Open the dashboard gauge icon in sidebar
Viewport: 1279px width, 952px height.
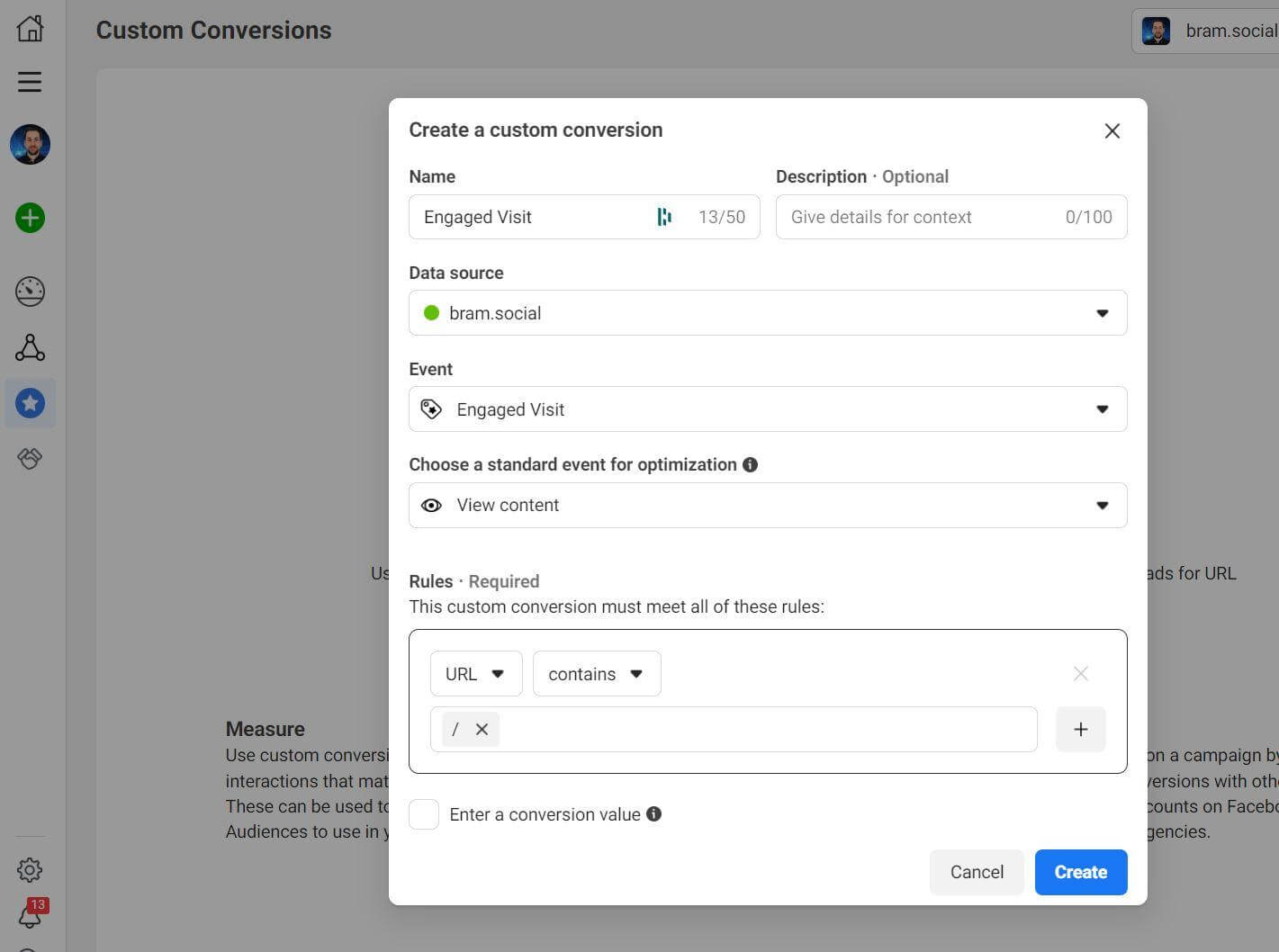coord(30,292)
